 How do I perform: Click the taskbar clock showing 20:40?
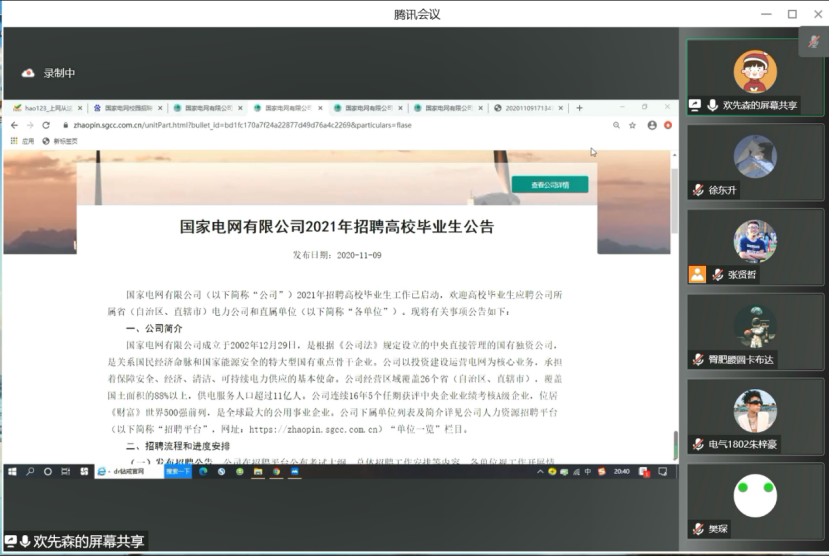click(620, 471)
